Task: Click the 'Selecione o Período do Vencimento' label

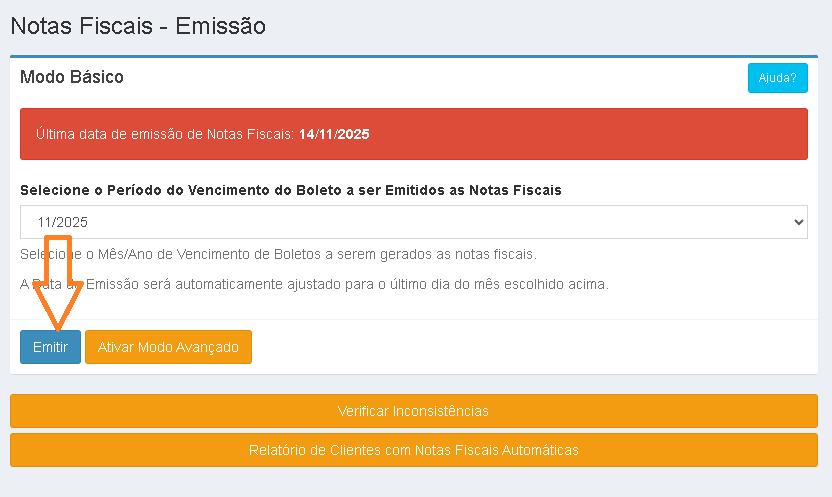Action: [x=291, y=190]
